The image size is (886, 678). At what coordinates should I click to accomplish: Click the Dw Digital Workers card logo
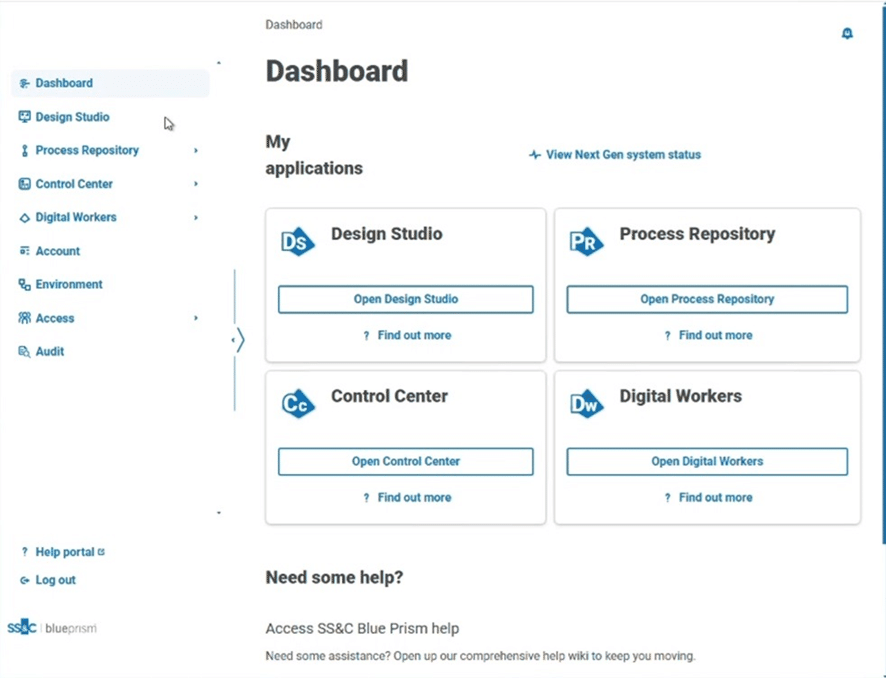click(x=586, y=404)
